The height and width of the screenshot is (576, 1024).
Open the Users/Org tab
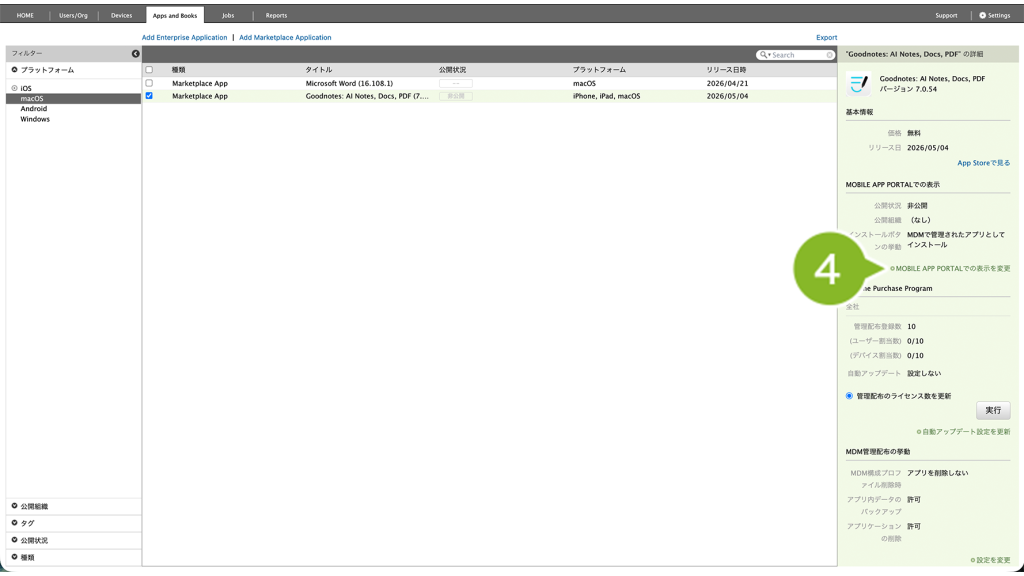[x=73, y=15]
